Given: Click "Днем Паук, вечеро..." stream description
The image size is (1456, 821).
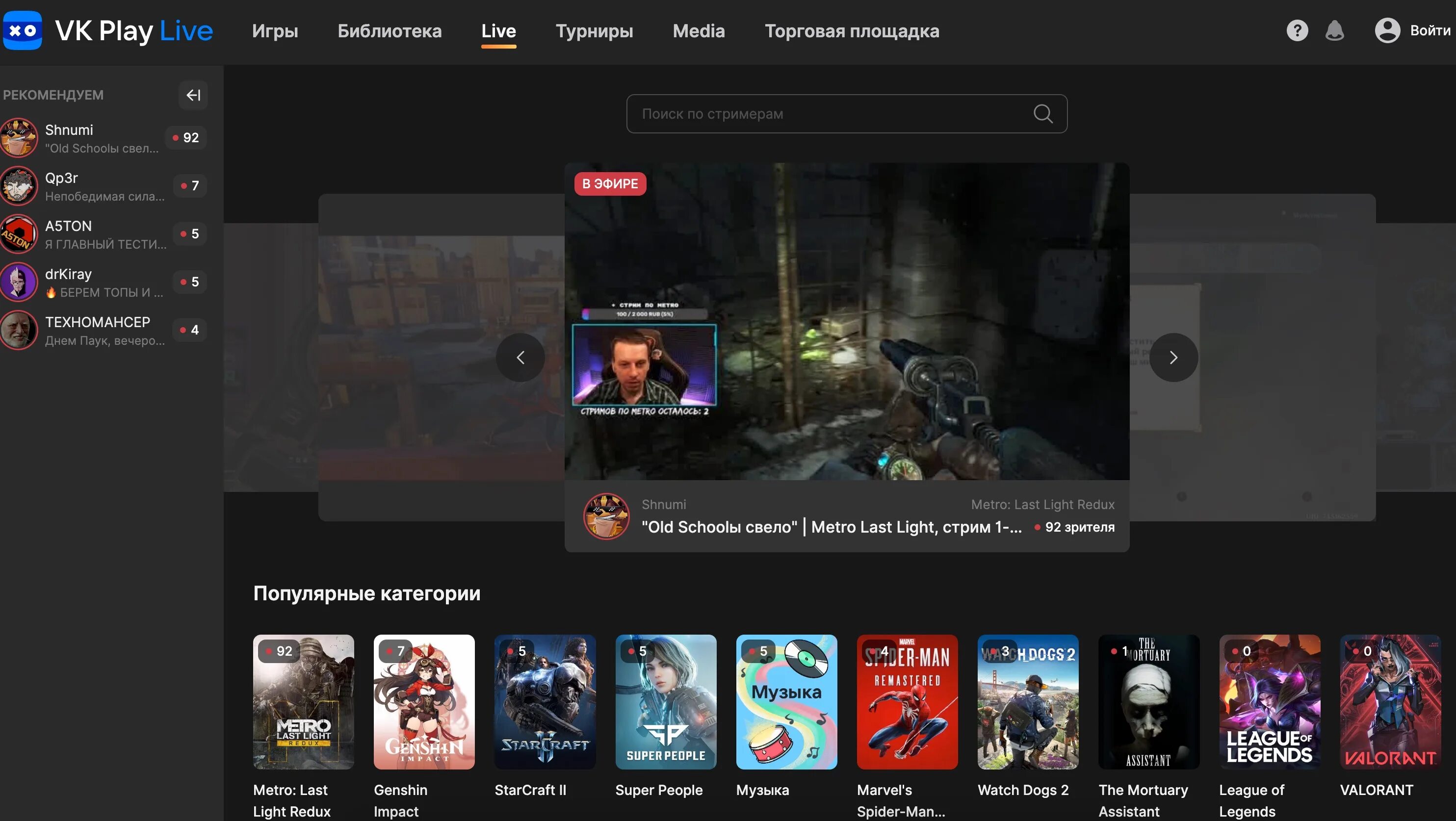Looking at the screenshot, I should click(x=105, y=340).
